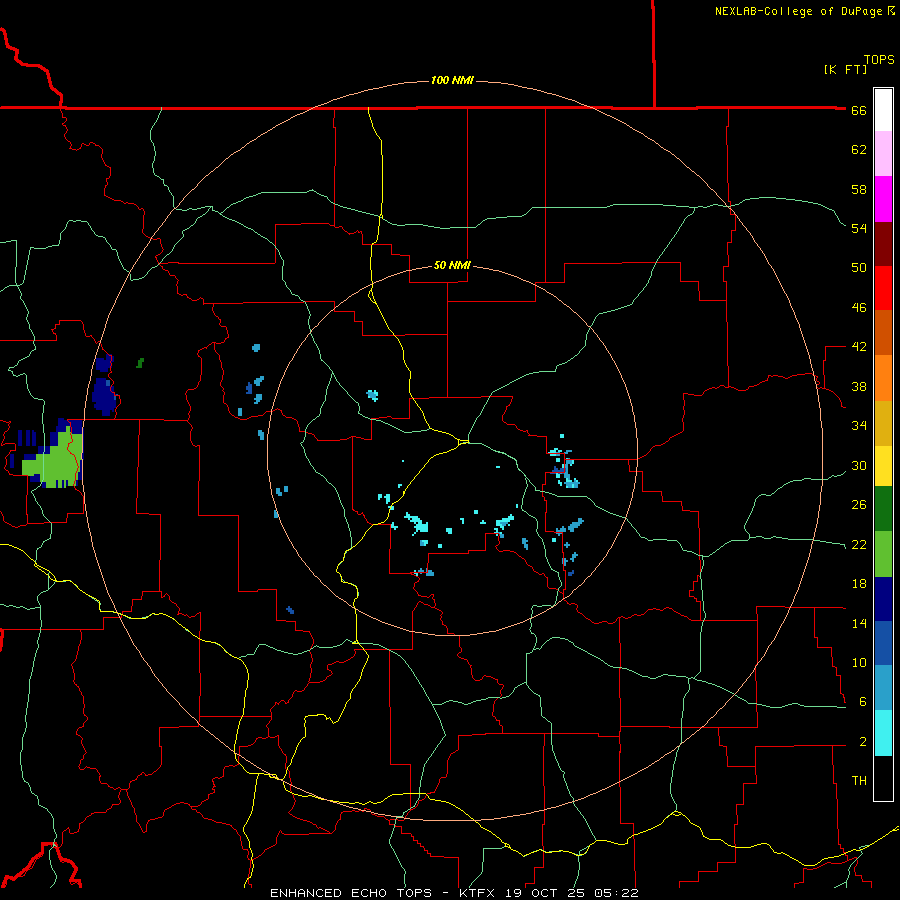Click the 50 NMI range ring label
900x900 pixels.
pyautogui.click(x=452, y=265)
